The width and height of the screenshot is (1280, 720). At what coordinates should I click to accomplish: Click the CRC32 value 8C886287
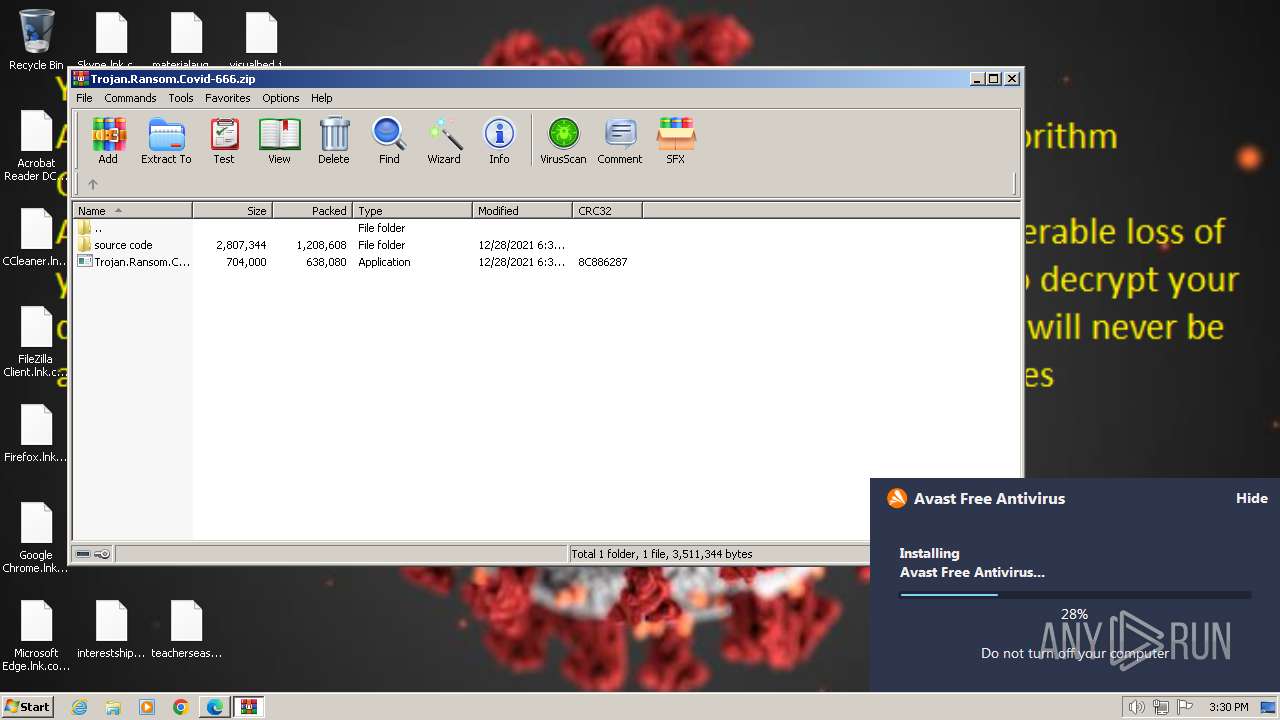(603, 262)
